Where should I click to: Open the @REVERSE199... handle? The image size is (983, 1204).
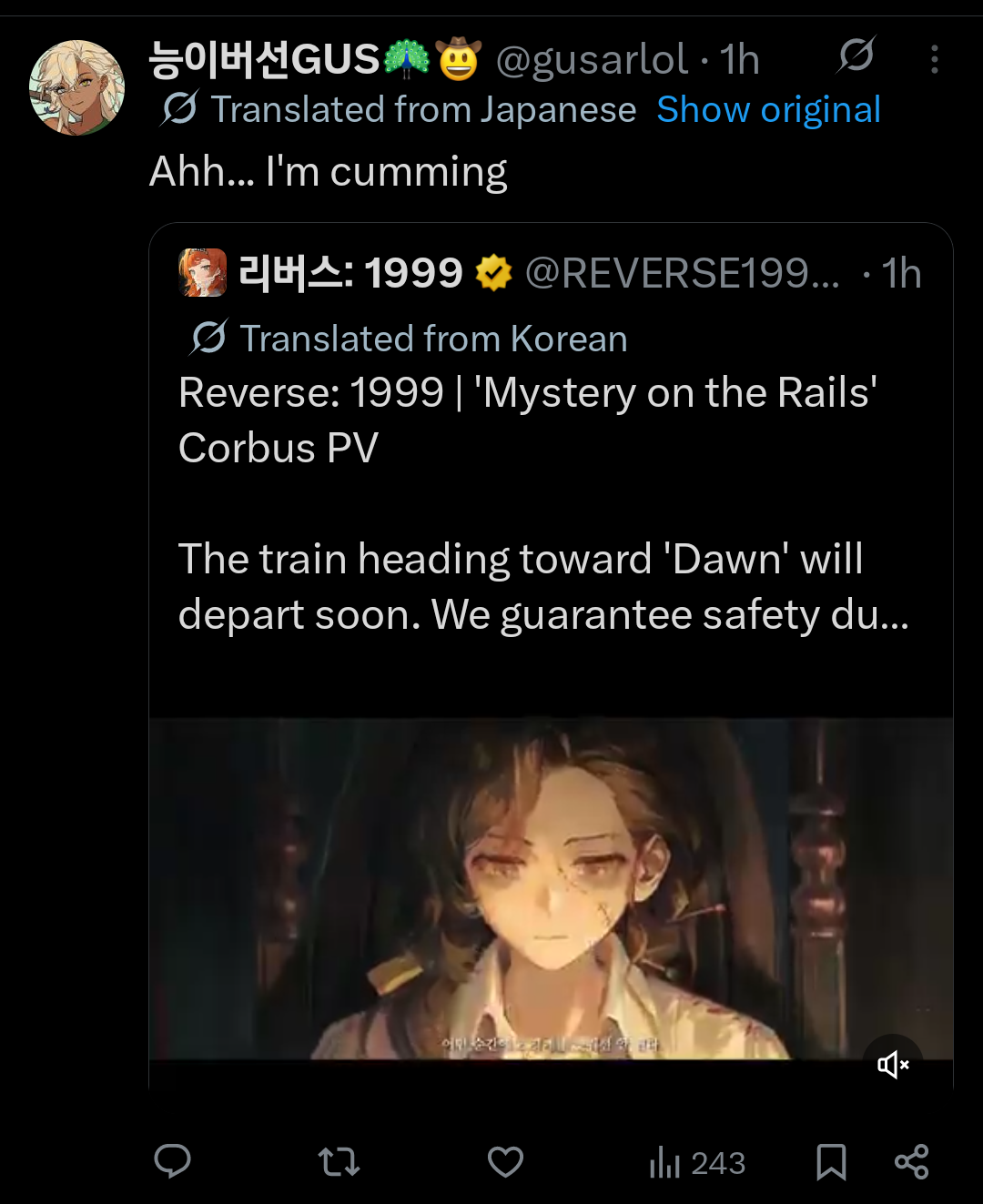coord(683,273)
